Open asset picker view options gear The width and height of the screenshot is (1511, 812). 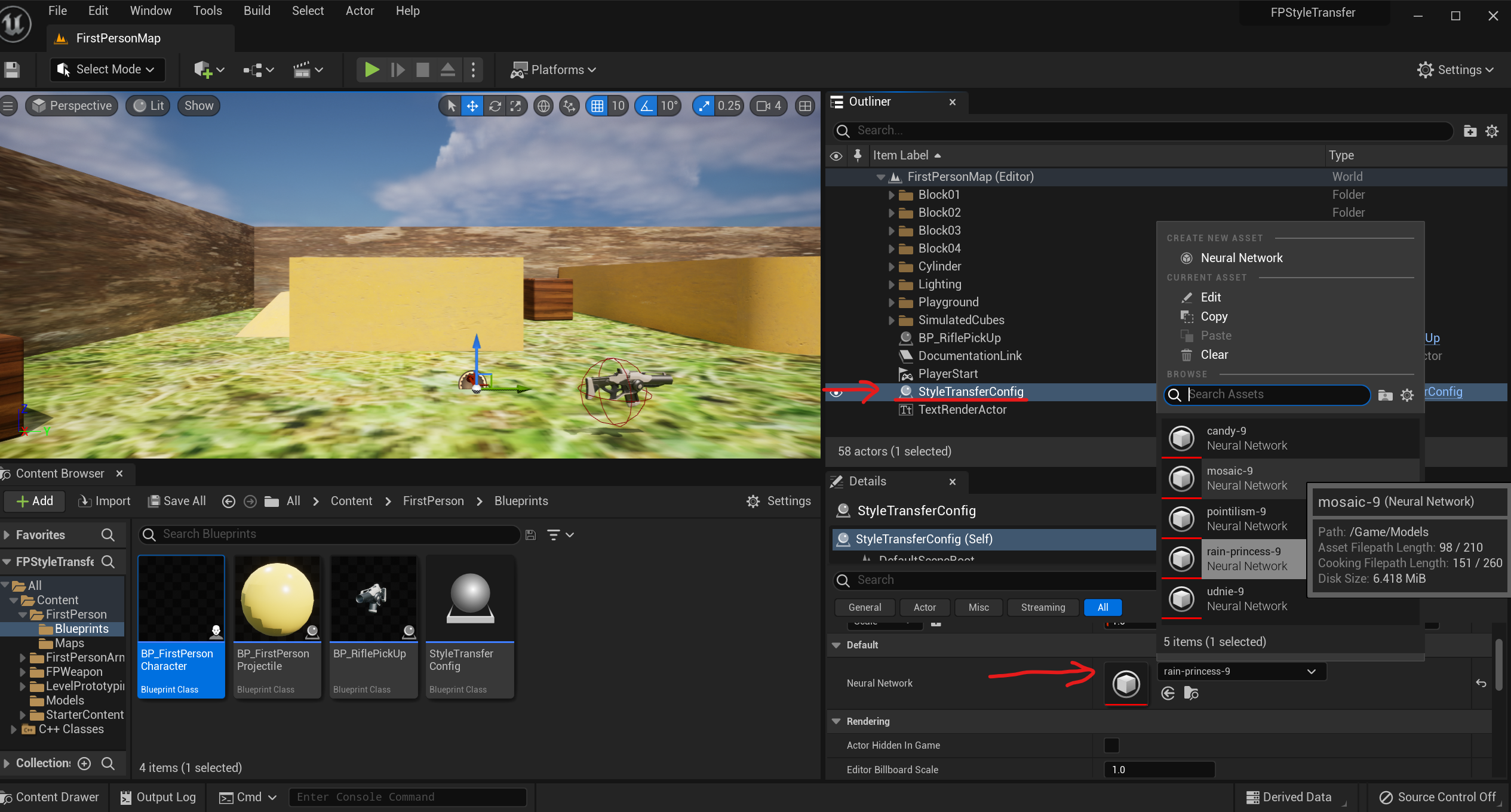[x=1407, y=395]
